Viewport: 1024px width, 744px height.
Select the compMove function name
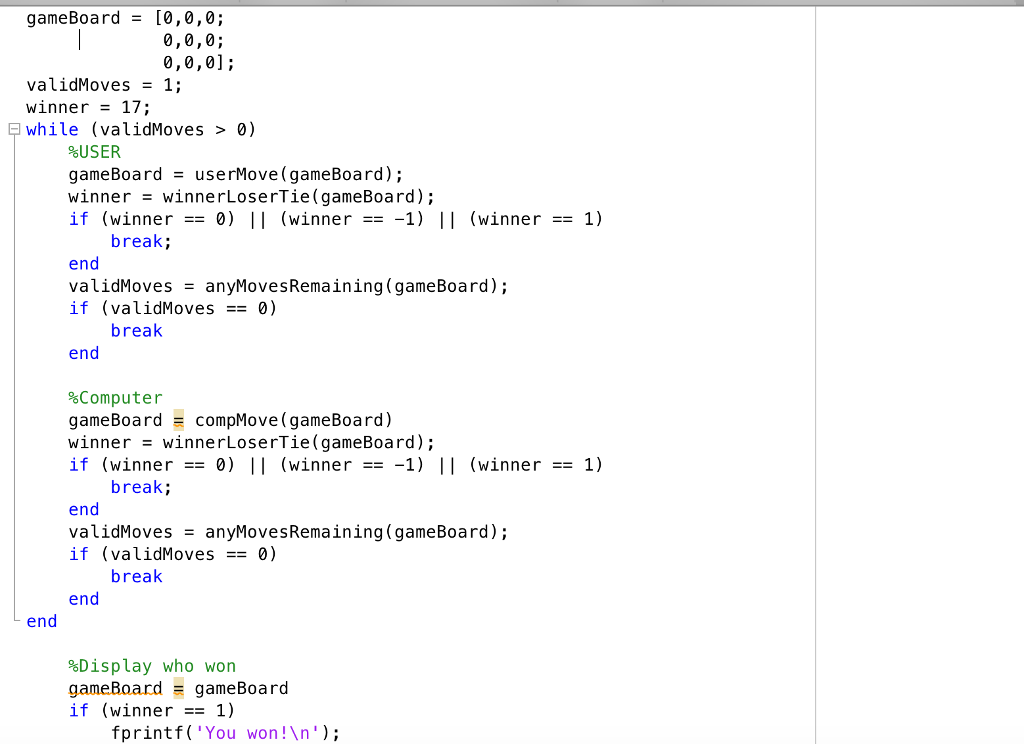pyautogui.click(x=234, y=420)
